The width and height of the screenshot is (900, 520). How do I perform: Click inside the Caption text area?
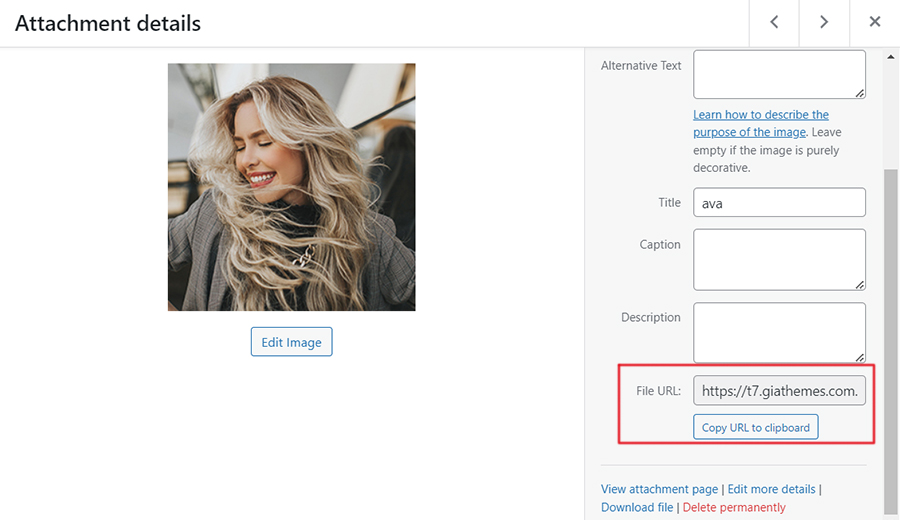[x=778, y=259]
